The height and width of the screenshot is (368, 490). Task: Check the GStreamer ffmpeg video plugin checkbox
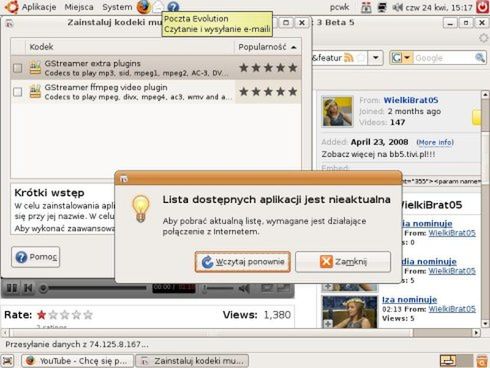(x=18, y=92)
